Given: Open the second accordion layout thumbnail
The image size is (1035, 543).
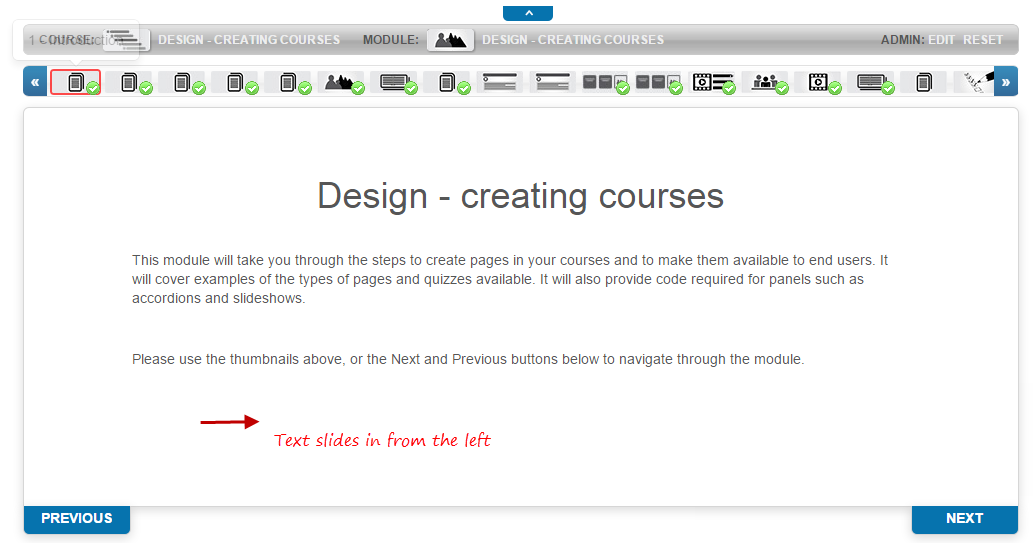Looking at the screenshot, I should click(x=552, y=82).
